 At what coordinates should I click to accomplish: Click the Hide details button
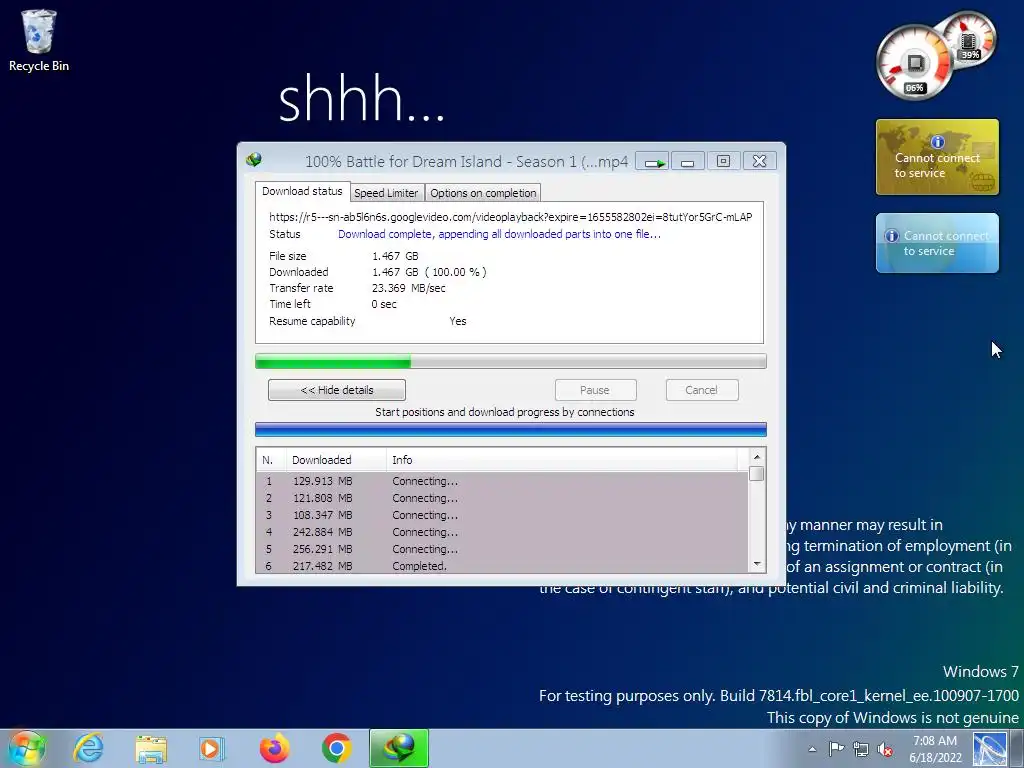coord(337,390)
